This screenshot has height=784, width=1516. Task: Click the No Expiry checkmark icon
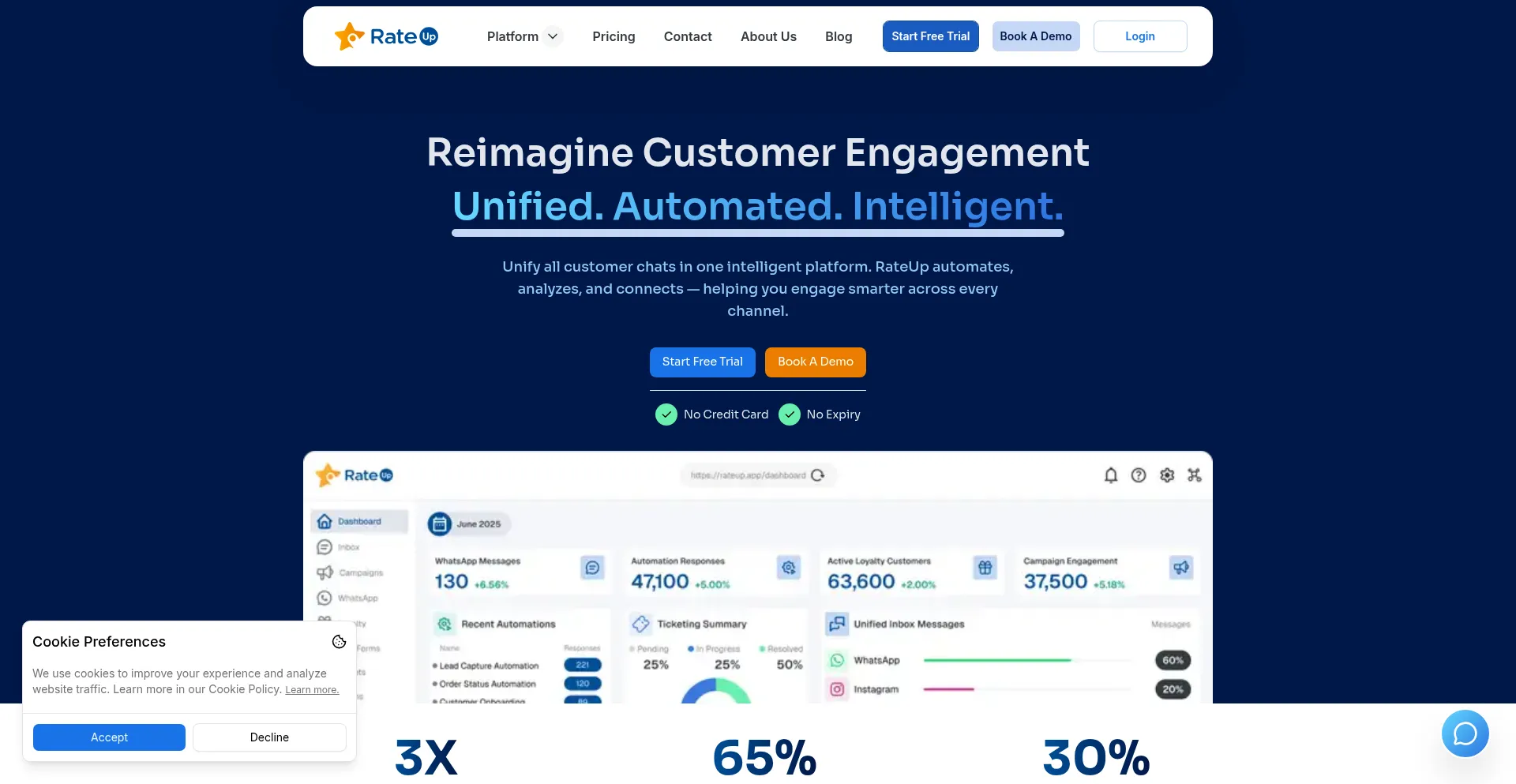790,415
